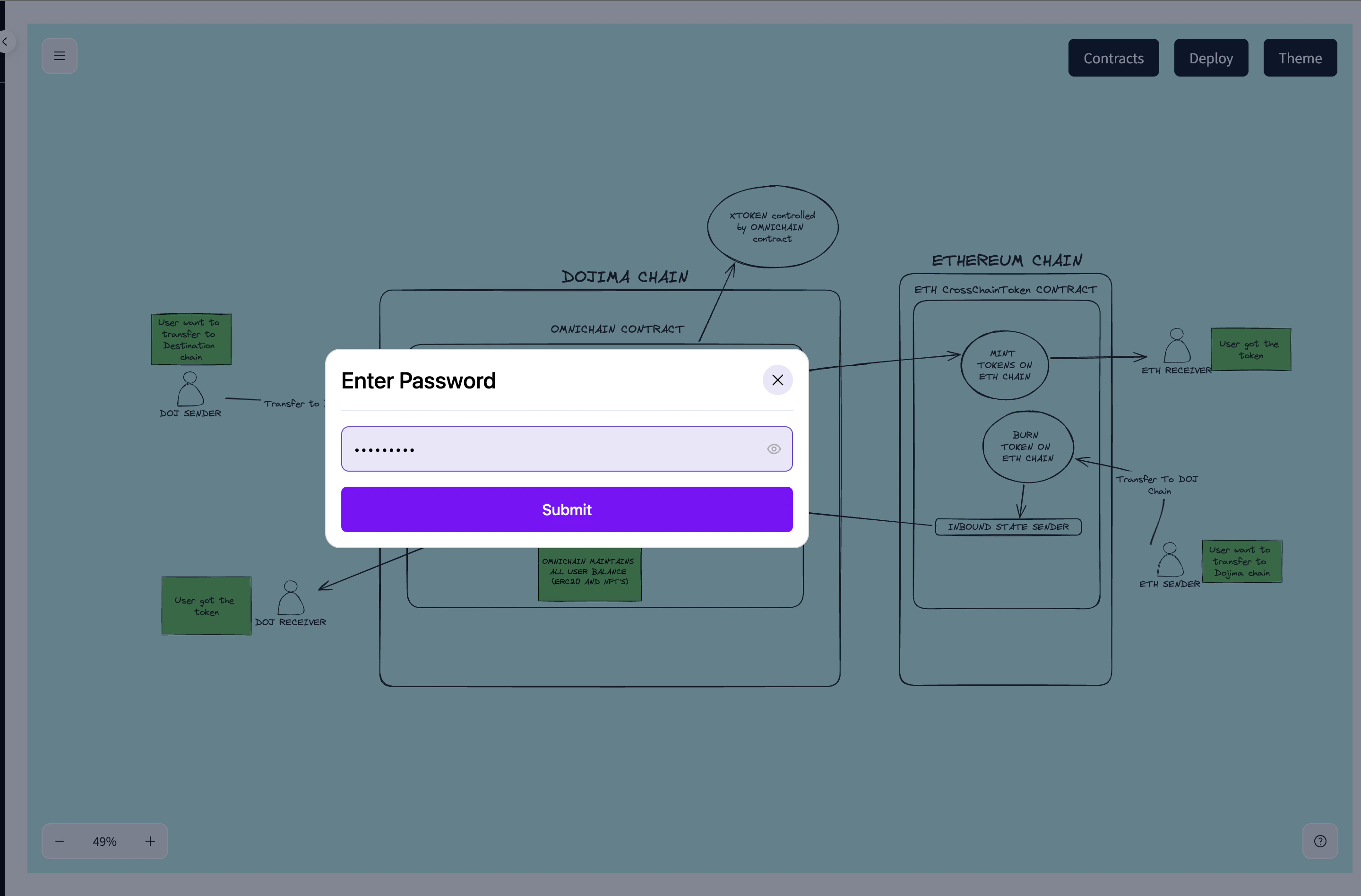
Task: Click the Theme button
Action: point(1300,57)
